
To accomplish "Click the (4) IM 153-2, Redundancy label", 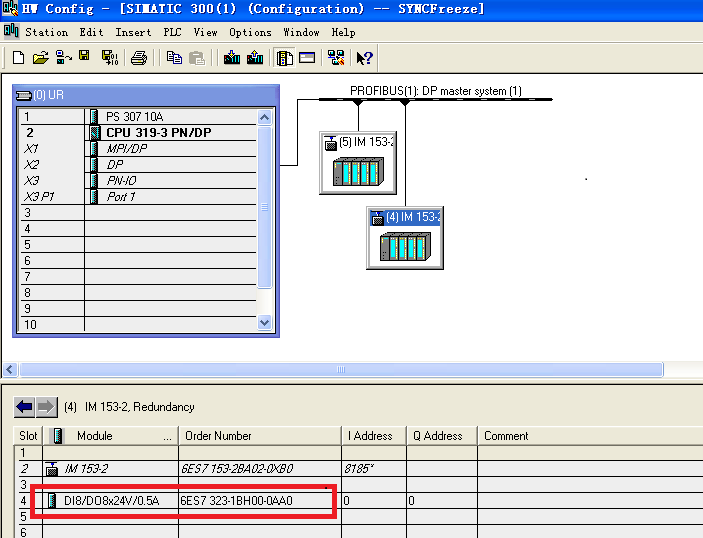I will tap(130, 407).
